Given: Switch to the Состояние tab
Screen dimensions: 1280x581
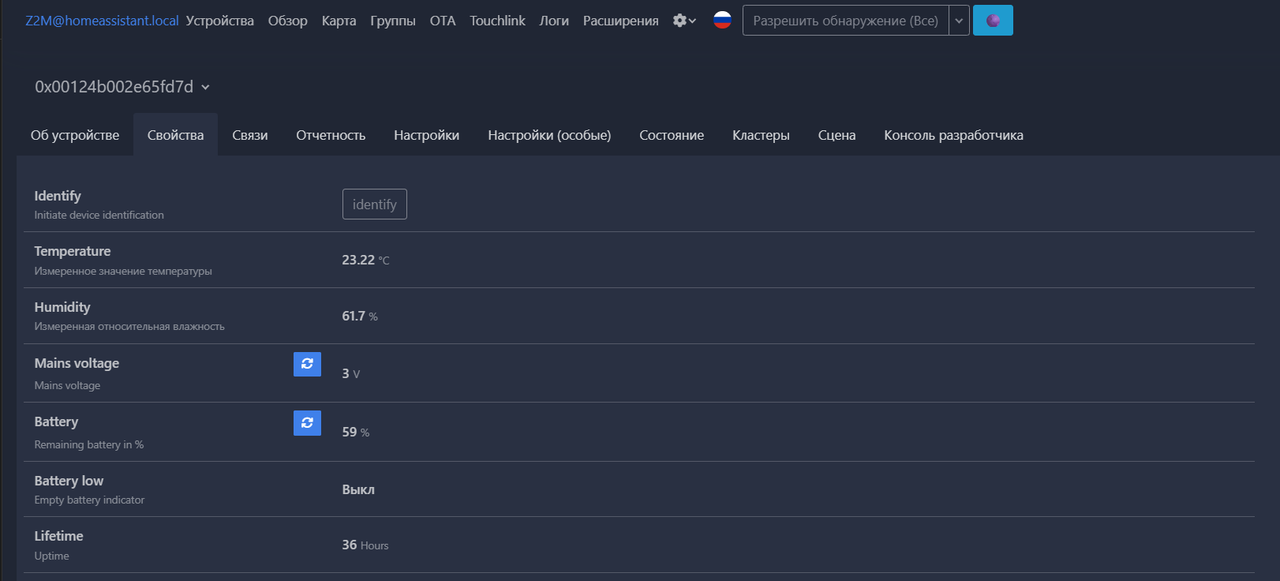Looking at the screenshot, I should pos(672,135).
